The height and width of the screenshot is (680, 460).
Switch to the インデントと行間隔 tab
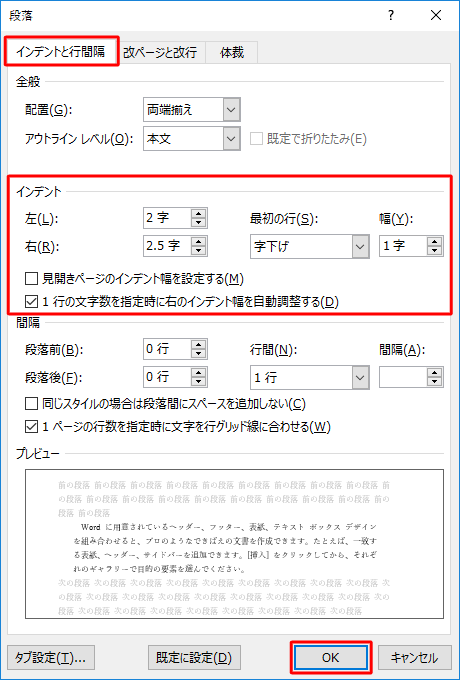click(61, 52)
